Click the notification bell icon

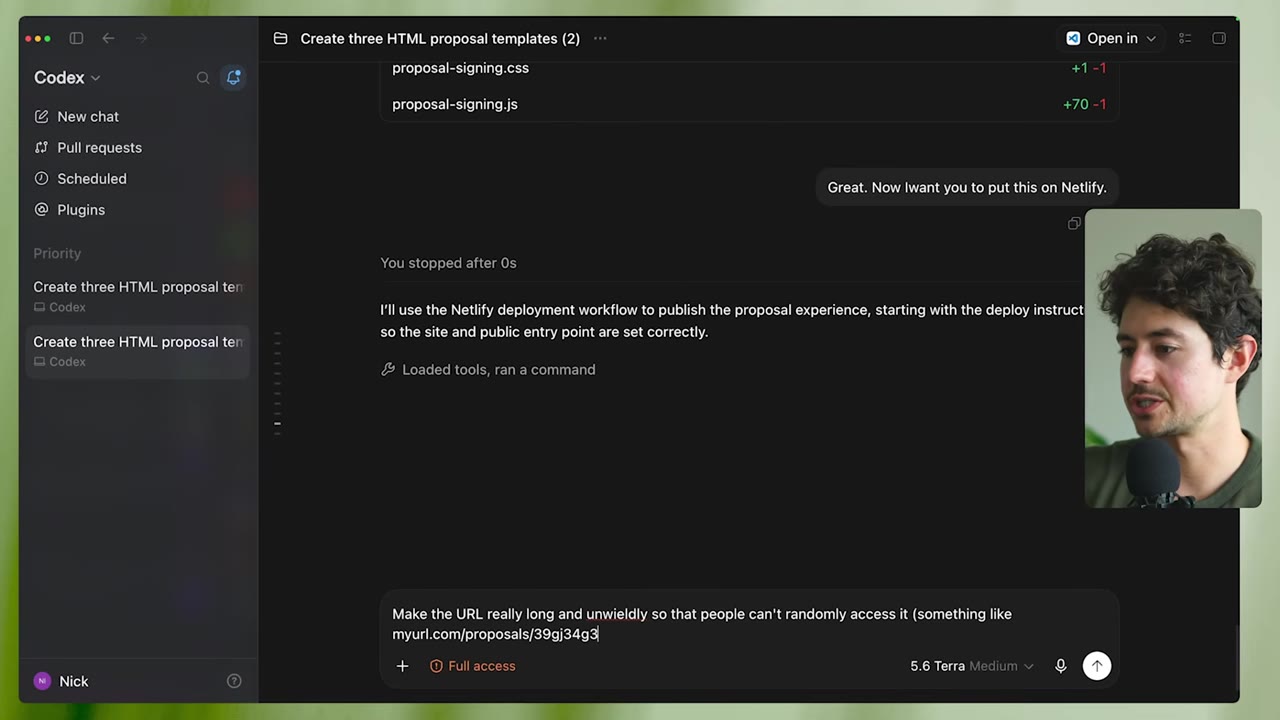233,77
